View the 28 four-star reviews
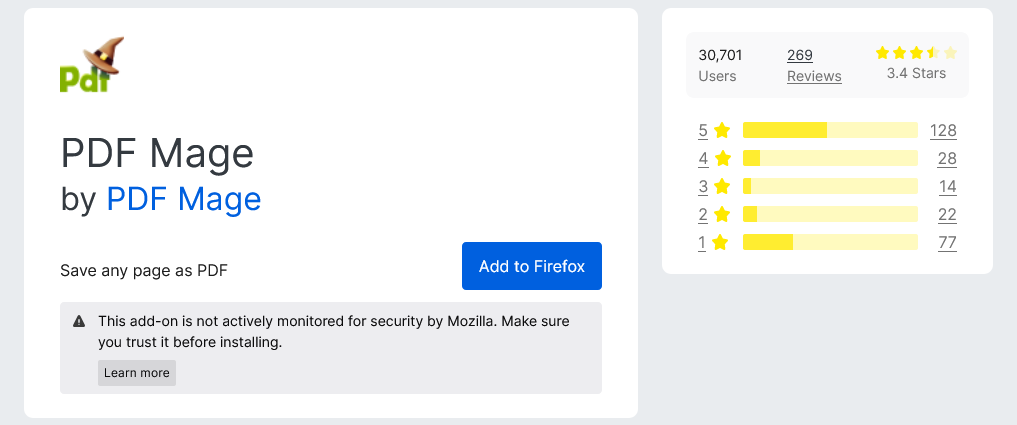This screenshot has width=1017, height=425. pyautogui.click(x=947, y=158)
